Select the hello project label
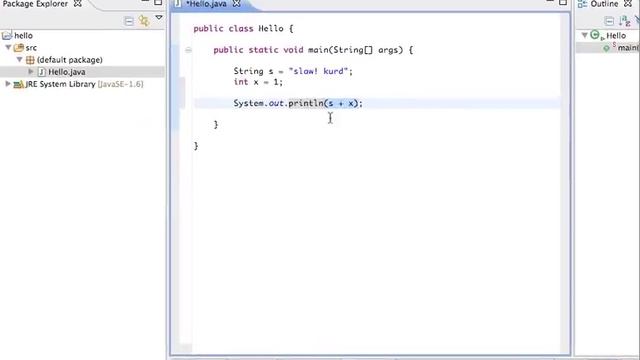Viewport: 640px width, 360px height. pyautogui.click(x=23, y=36)
